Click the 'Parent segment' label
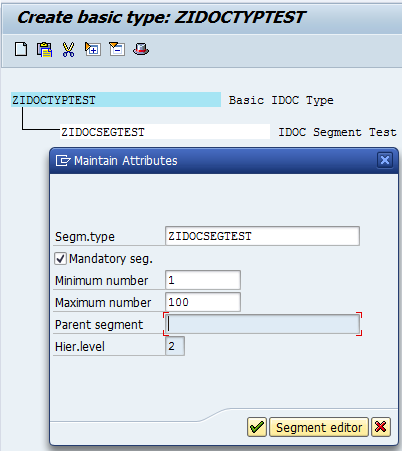 99,325
